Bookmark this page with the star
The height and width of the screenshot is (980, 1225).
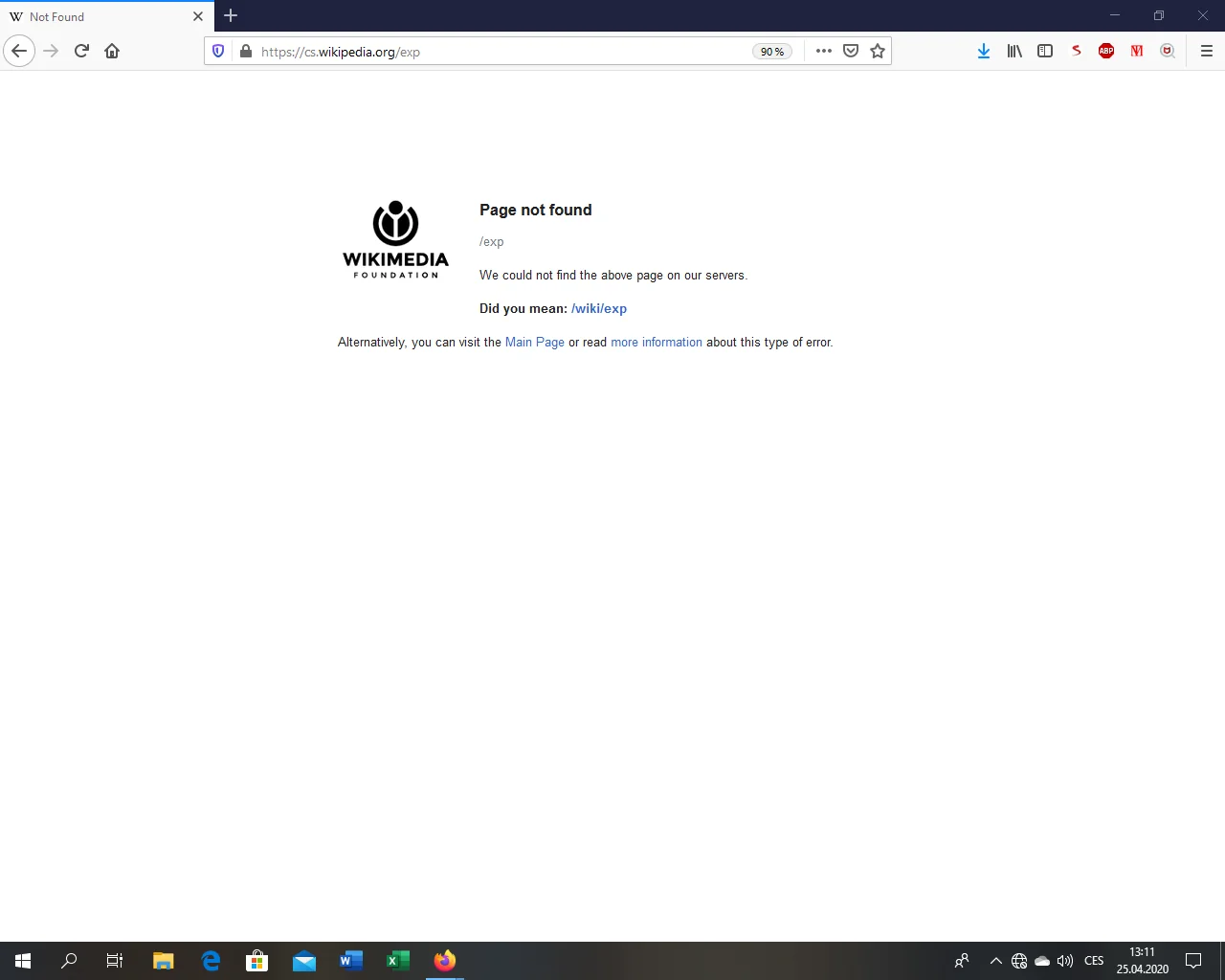click(878, 51)
